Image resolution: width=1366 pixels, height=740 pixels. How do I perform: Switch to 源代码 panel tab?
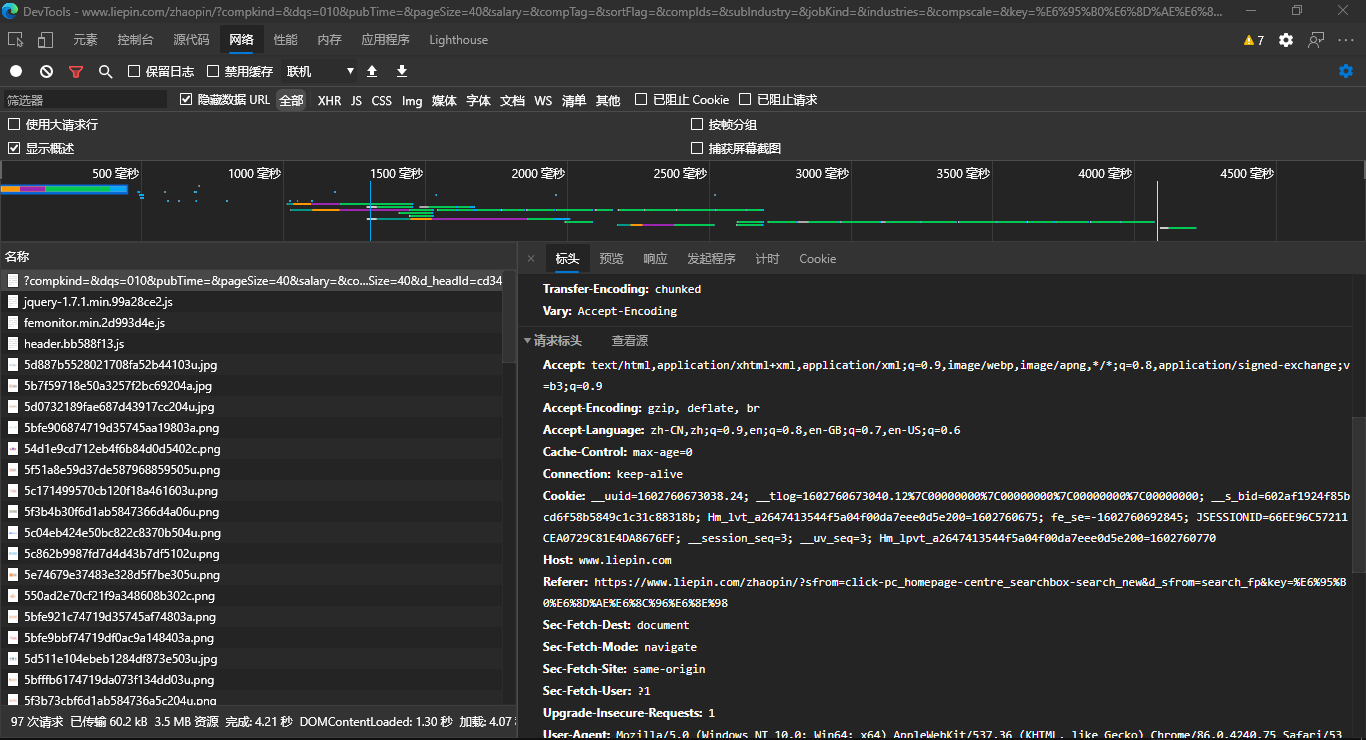(191, 40)
